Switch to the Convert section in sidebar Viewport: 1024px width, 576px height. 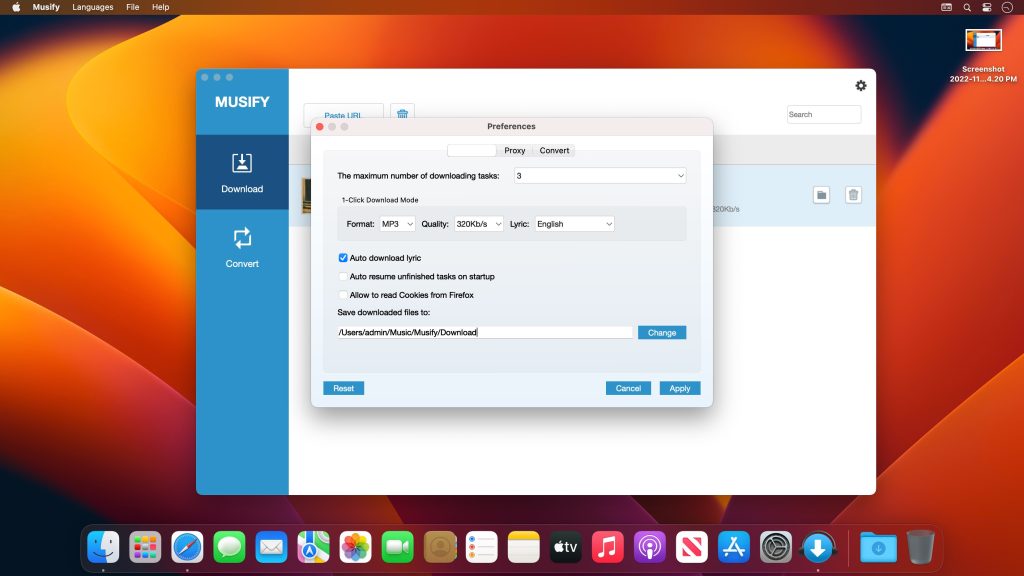tap(241, 247)
